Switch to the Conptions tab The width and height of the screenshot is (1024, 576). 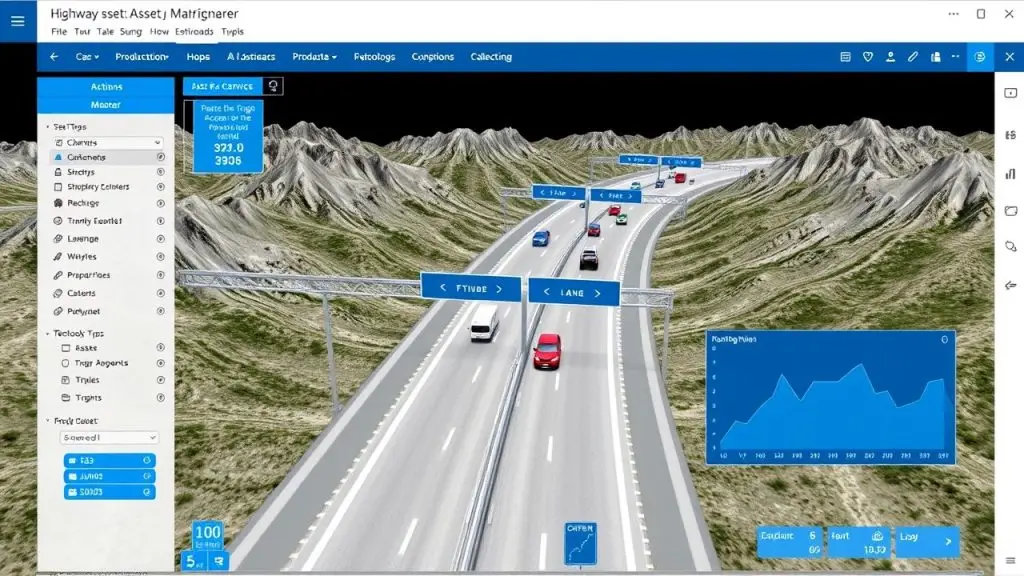[x=432, y=57]
